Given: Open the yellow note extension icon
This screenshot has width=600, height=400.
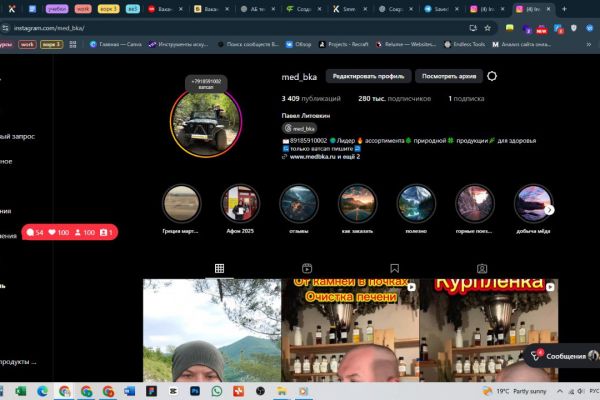Looking at the screenshot, I should pyautogui.click(x=509, y=28).
